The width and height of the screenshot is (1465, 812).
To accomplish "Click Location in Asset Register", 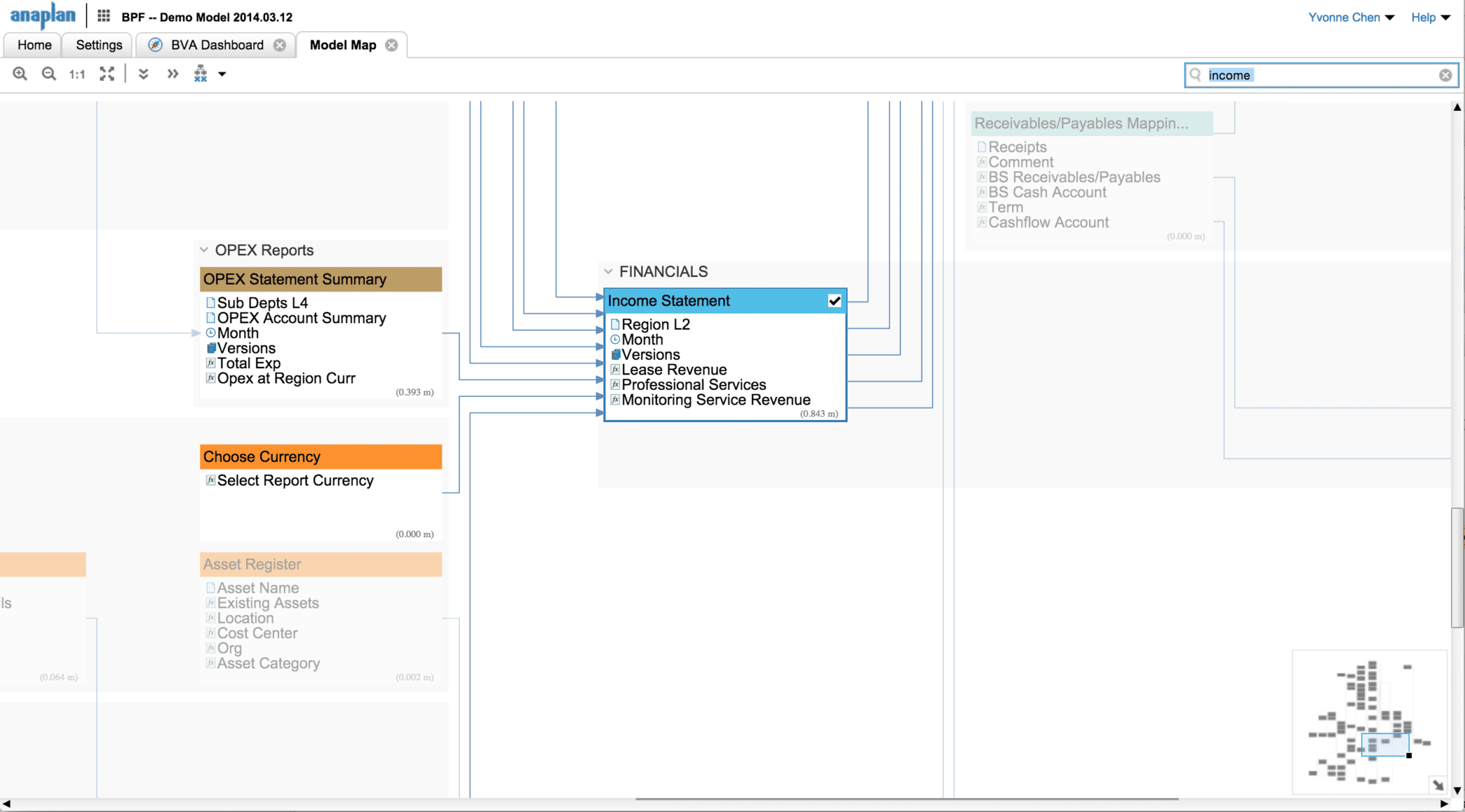I will (245, 619).
